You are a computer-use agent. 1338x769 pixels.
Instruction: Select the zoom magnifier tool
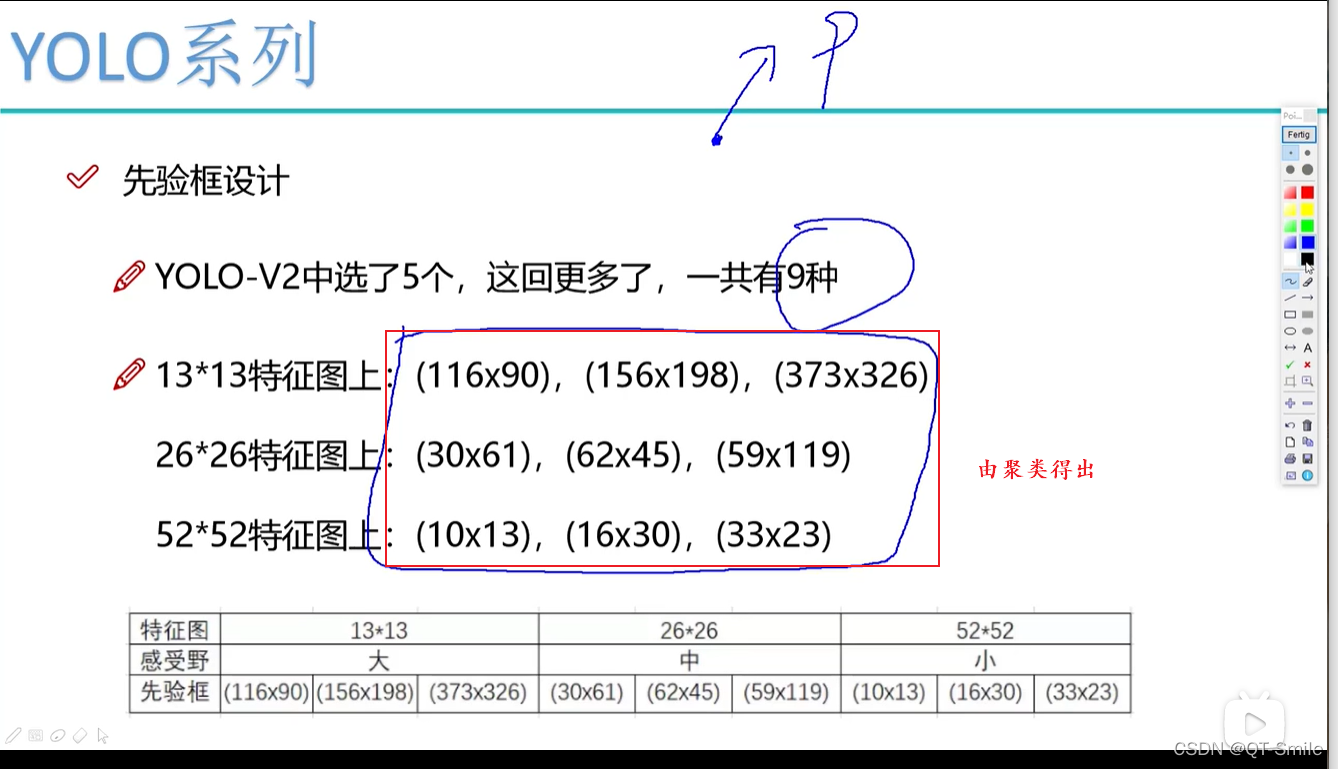tap(1307, 381)
